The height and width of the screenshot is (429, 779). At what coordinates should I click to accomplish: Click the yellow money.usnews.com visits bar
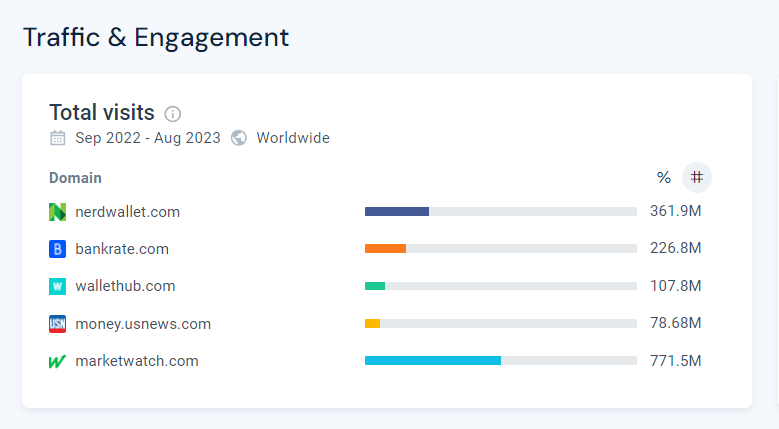pyautogui.click(x=373, y=323)
